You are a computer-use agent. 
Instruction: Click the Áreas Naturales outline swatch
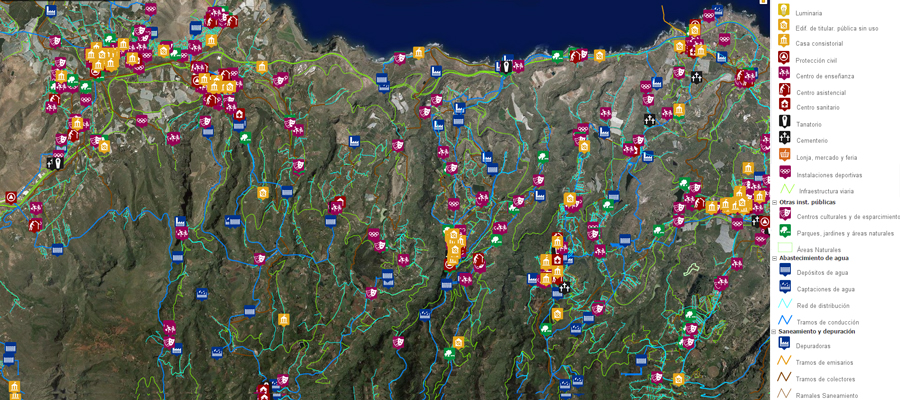[784, 248]
